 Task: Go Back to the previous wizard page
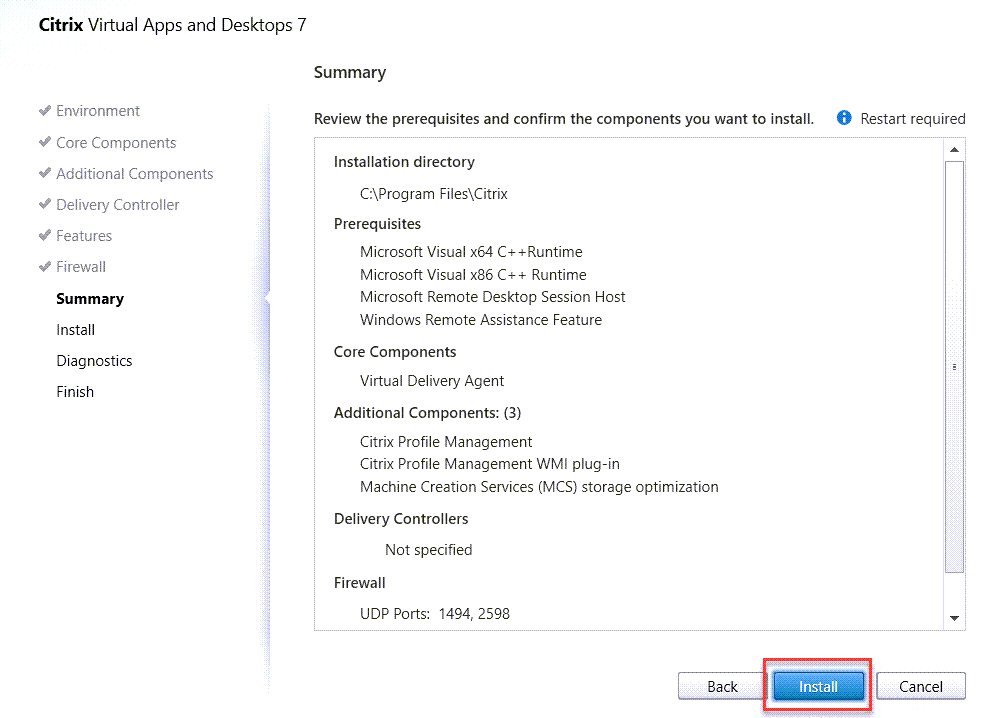coord(722,686)
